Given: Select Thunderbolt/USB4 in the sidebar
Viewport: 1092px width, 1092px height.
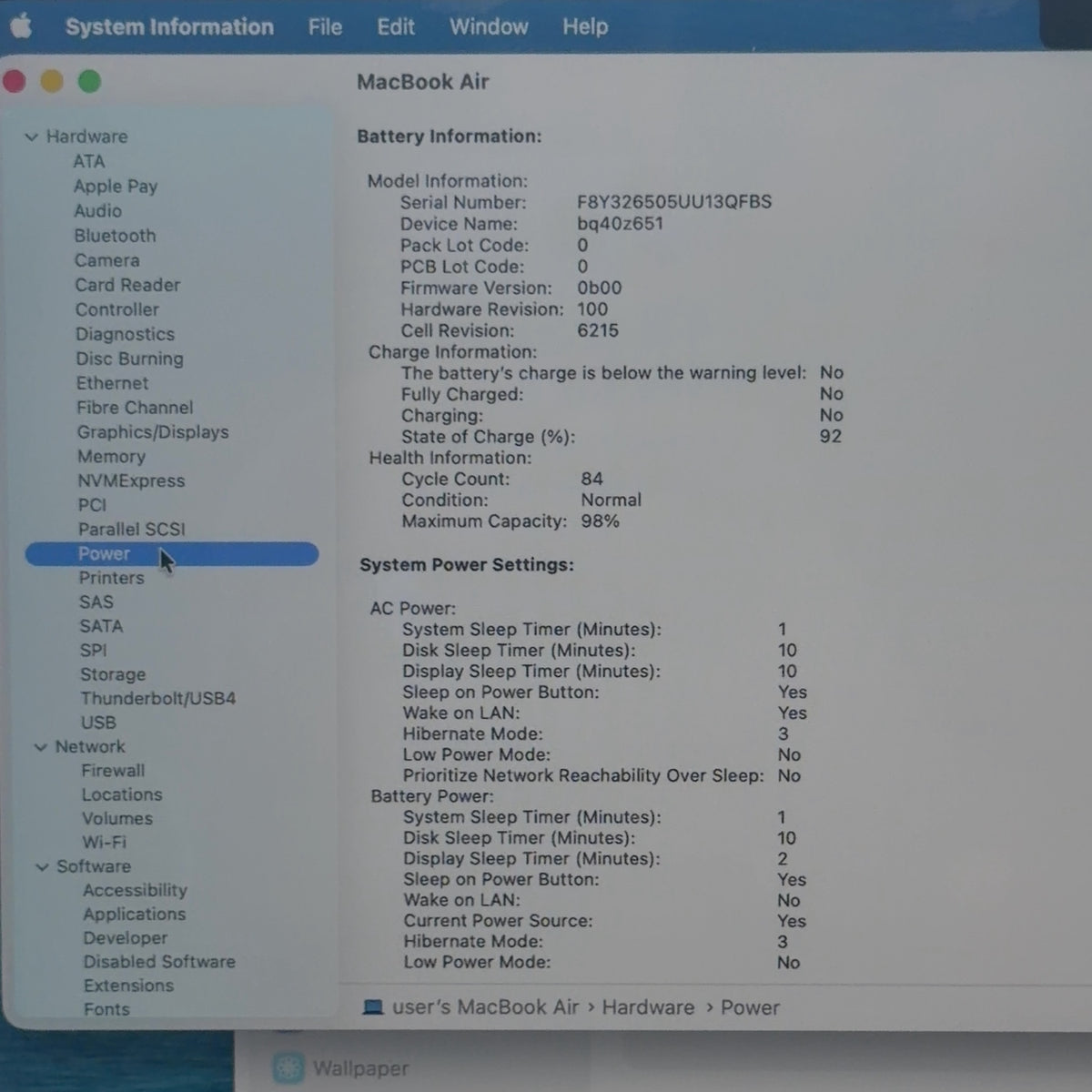Looking at the screenshot, I should click(x=158, y=698).
